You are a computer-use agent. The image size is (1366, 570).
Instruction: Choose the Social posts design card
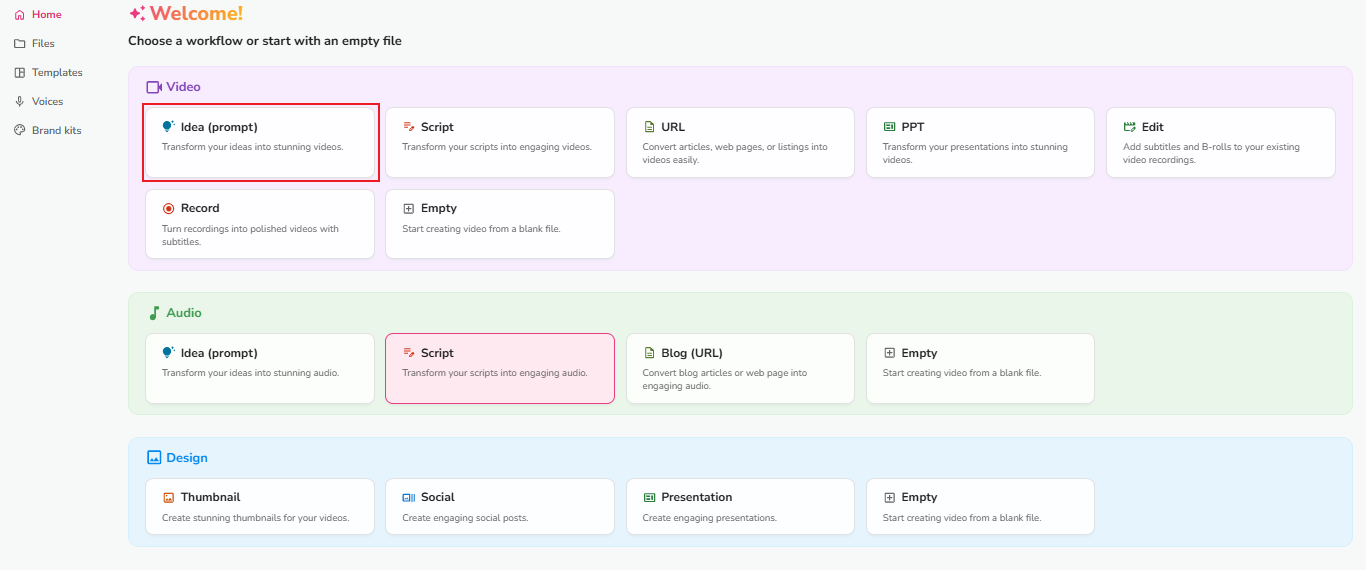(x=499, y=506)
